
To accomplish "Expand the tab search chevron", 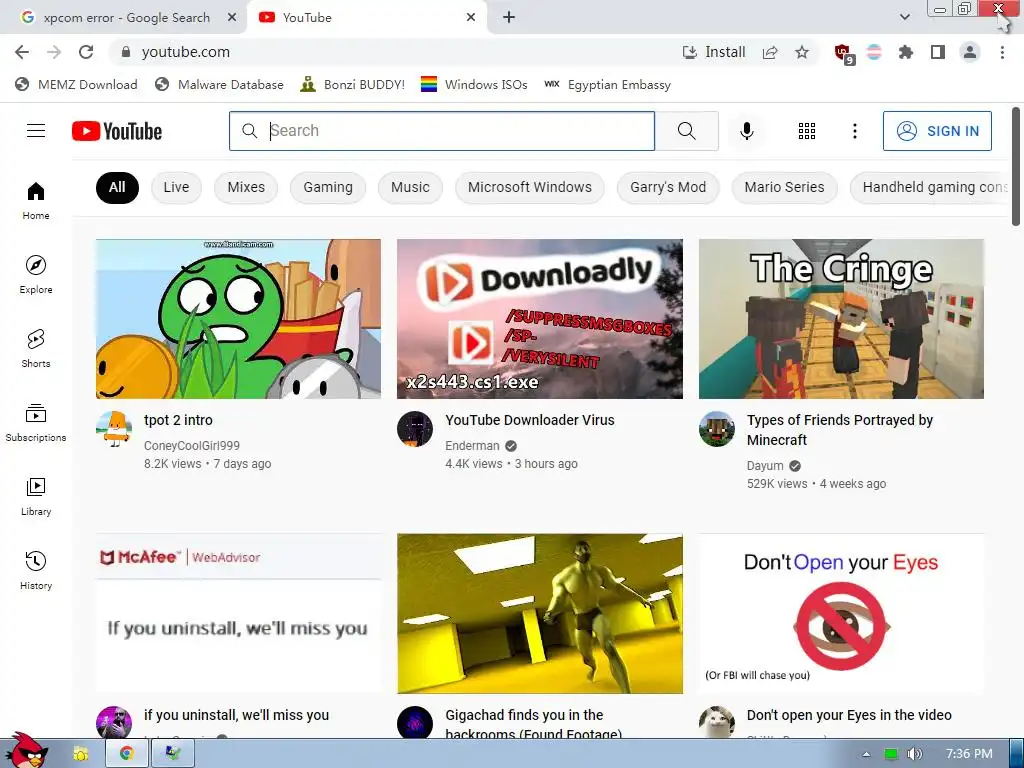I will point(904,18).
